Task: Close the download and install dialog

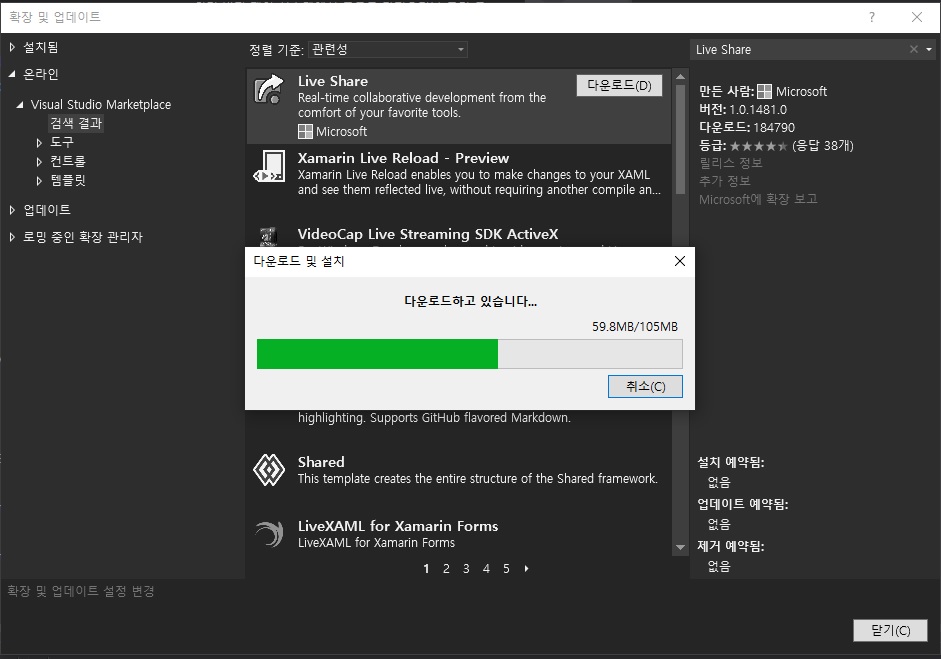Action: tap(679, 261)
